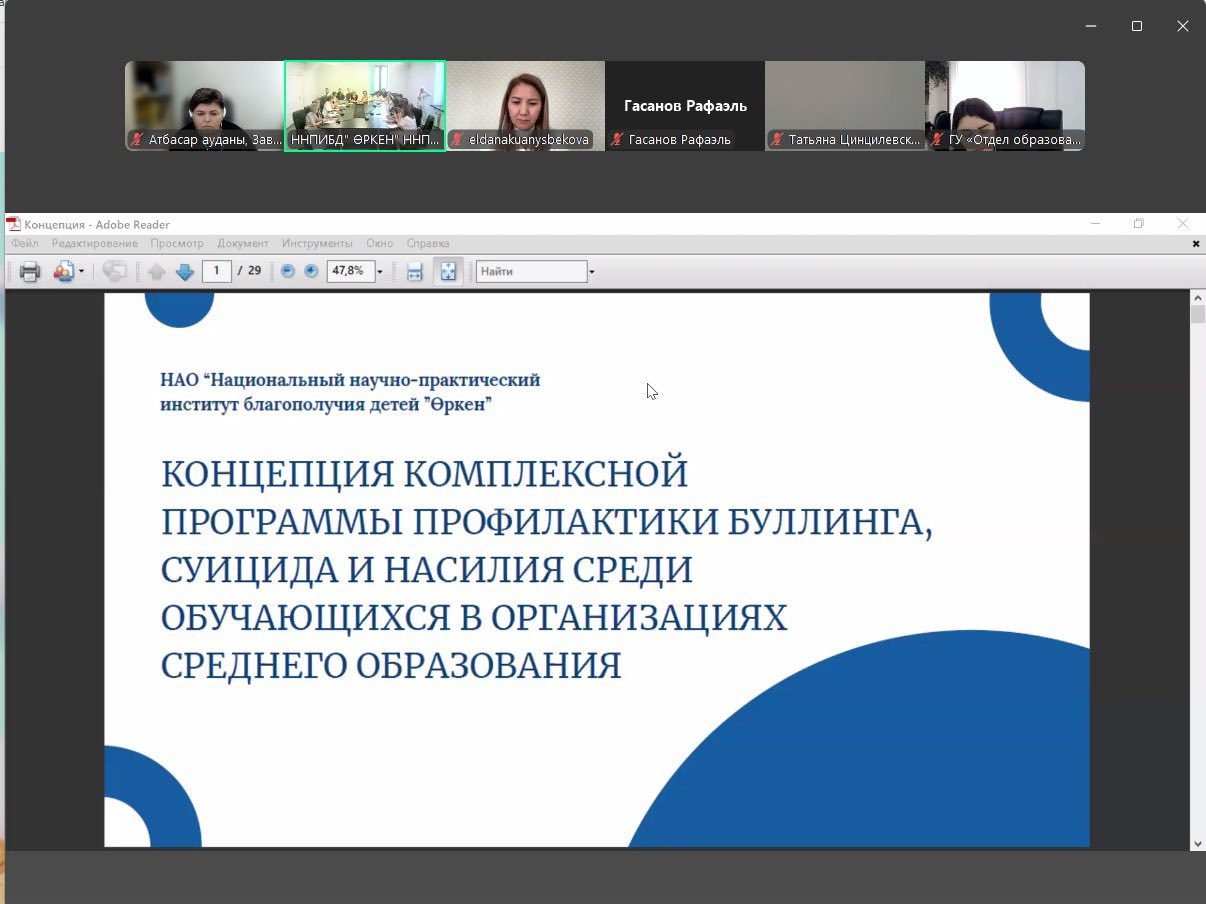1206x904 pixels.
Task: Click the 47,8% zoom value field
Action: click(350, 271)
